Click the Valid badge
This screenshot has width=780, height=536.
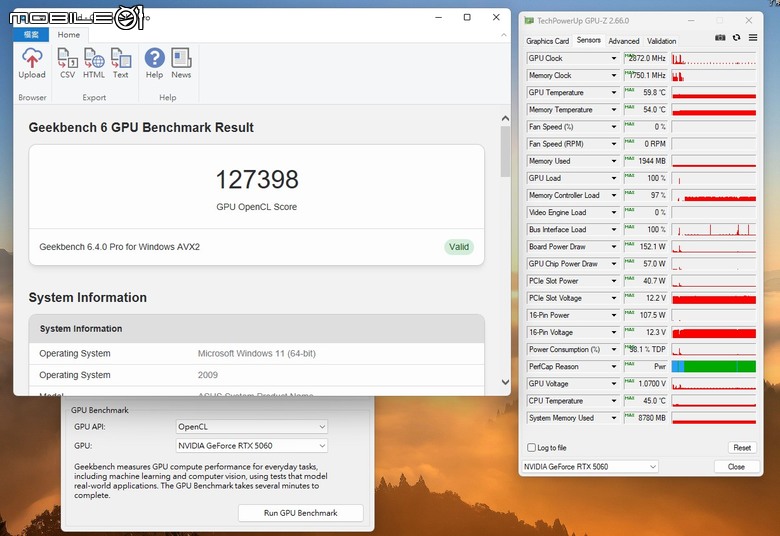tap(459, 247)
